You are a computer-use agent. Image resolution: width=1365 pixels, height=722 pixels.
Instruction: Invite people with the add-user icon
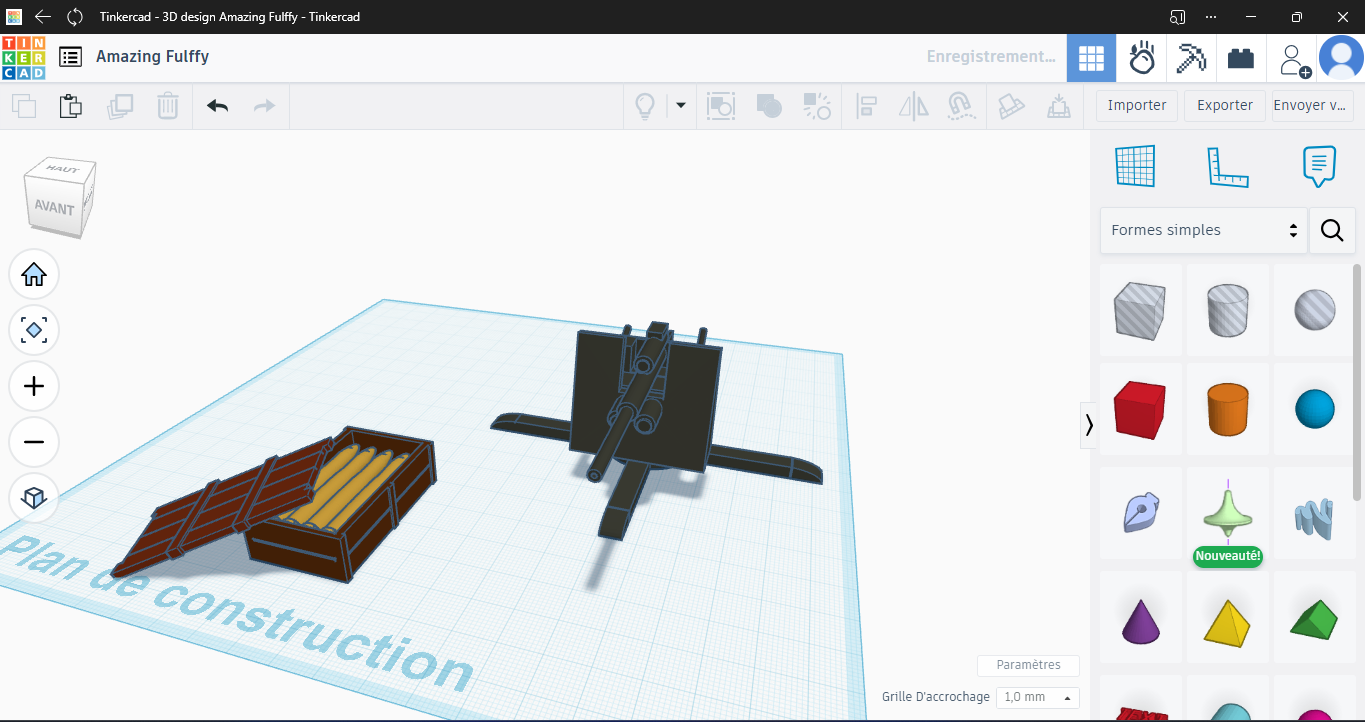click(x=1294, y=59)
